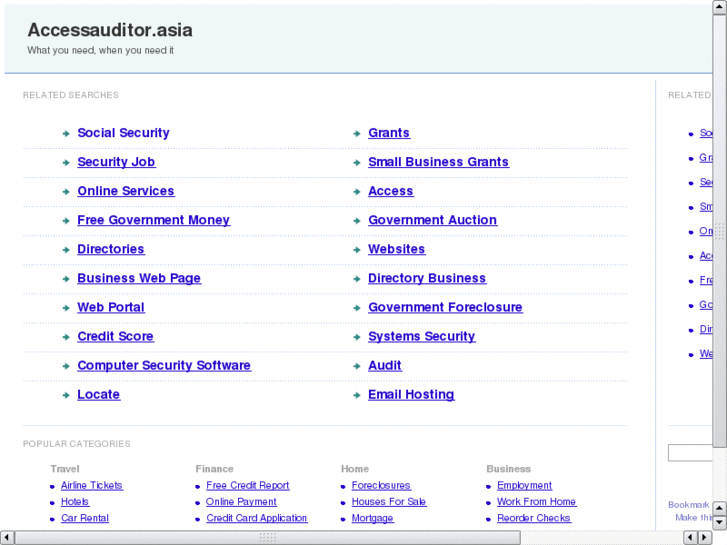
Task: Visit the Government Auction link
Action: point(432,220)
